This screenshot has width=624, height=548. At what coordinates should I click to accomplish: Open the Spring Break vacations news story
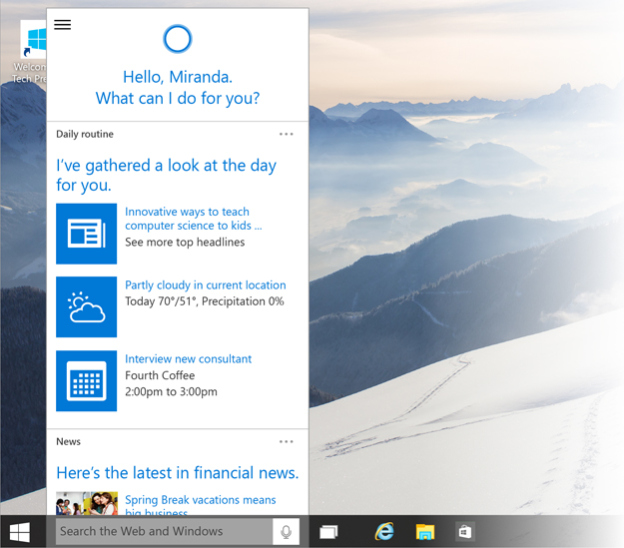pos(200,500)
